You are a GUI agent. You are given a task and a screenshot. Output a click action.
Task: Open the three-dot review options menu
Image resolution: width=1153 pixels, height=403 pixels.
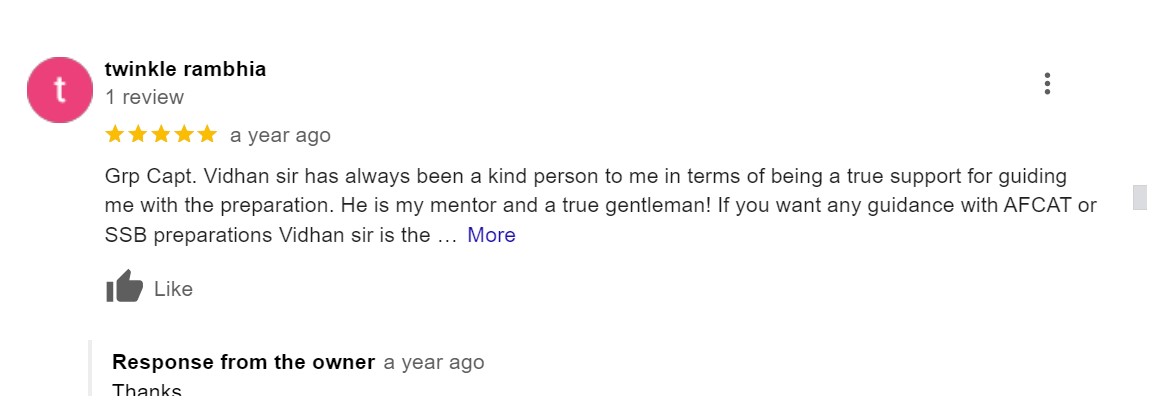1046,84
